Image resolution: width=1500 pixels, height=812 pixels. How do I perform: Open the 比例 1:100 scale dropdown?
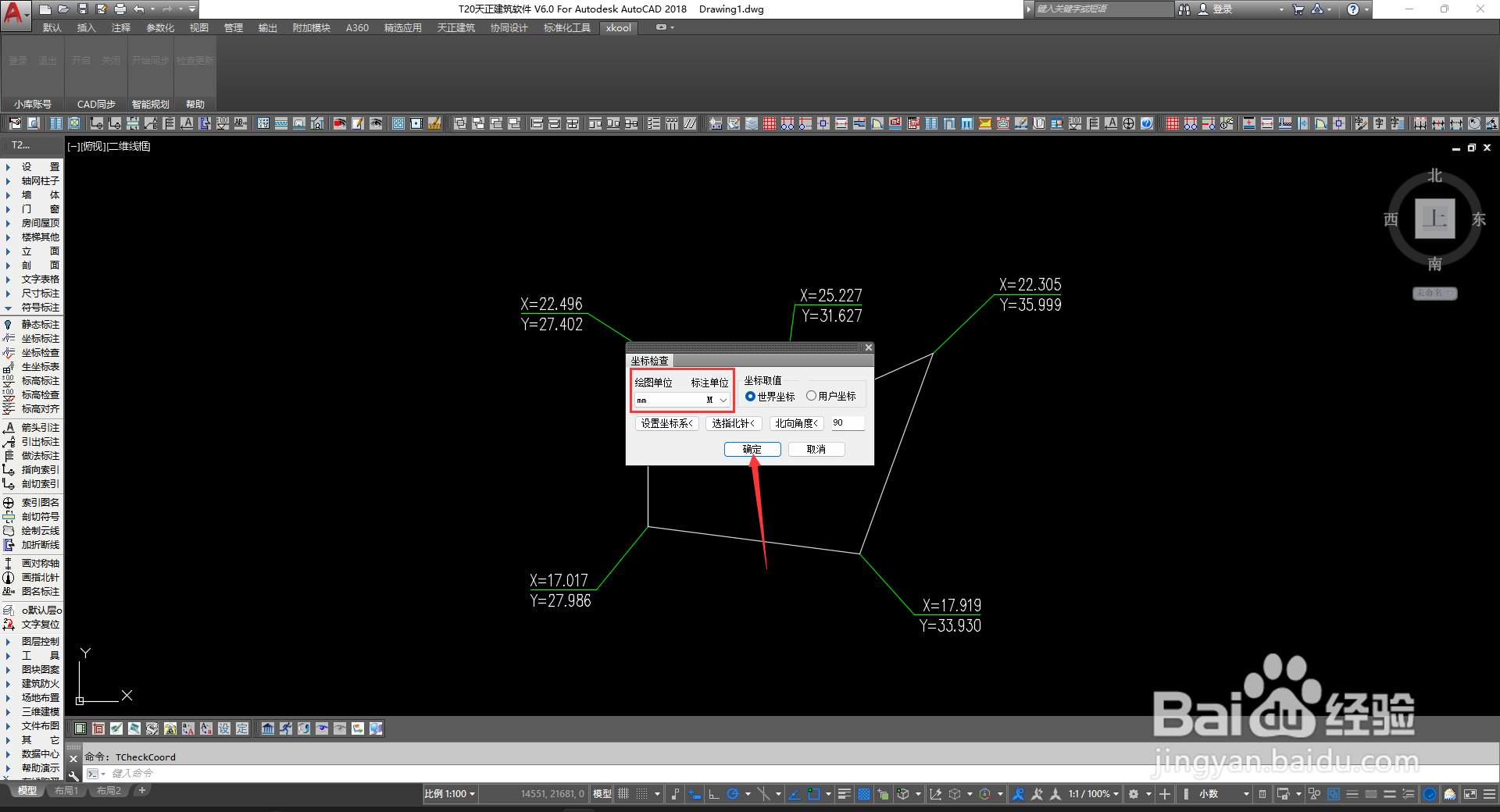click(x=449, y=794)
